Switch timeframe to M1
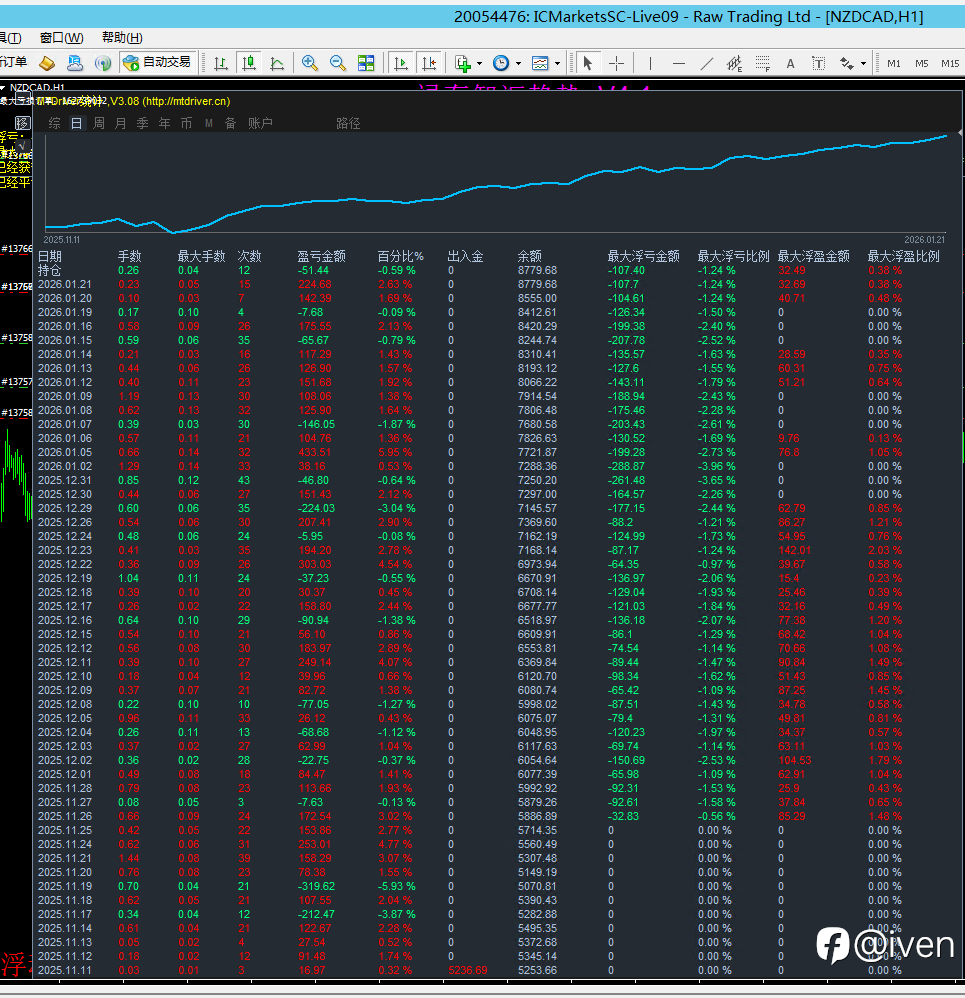The image size is (965, 998). pyautogui.click(x=894, y=64)
